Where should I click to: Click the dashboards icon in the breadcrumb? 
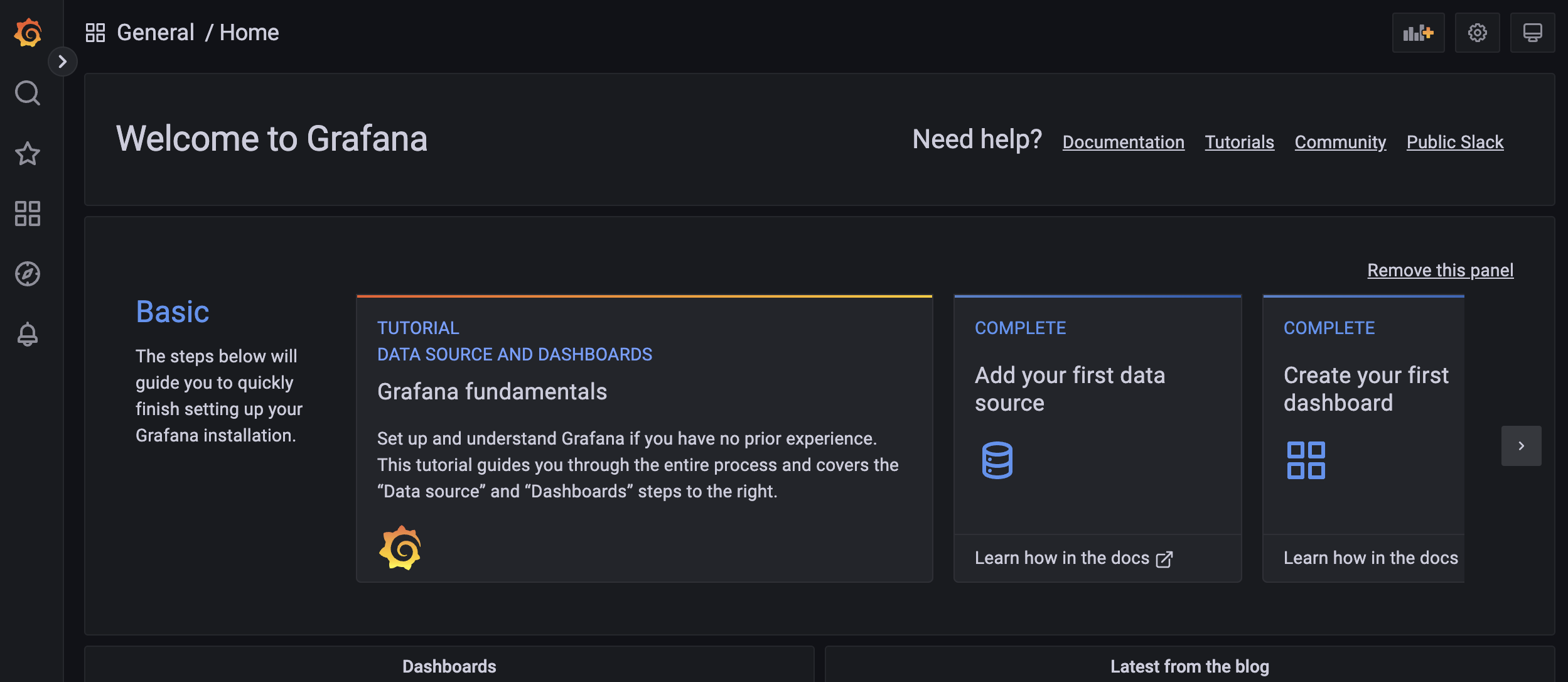pos(96,32)
